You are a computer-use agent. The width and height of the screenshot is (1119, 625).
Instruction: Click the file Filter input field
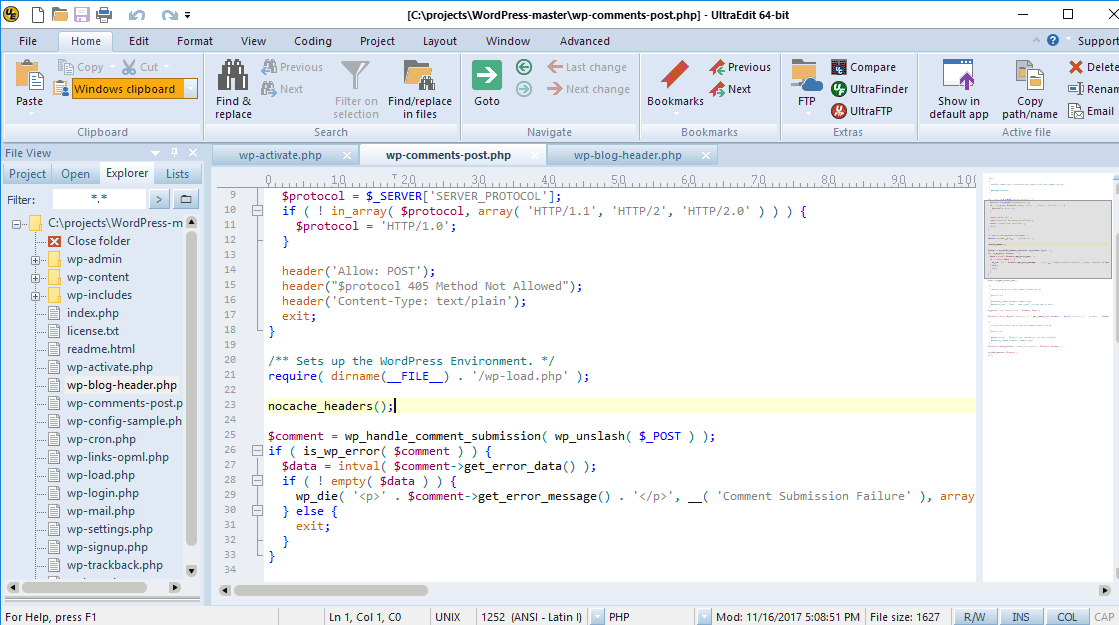pos(98,200)
